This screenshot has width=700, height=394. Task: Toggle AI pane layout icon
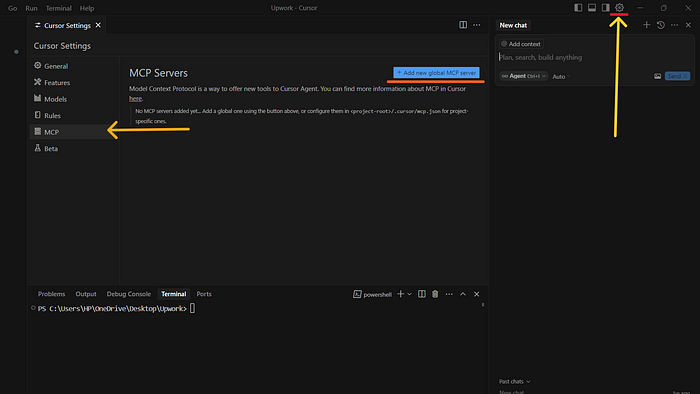point(605,8)
